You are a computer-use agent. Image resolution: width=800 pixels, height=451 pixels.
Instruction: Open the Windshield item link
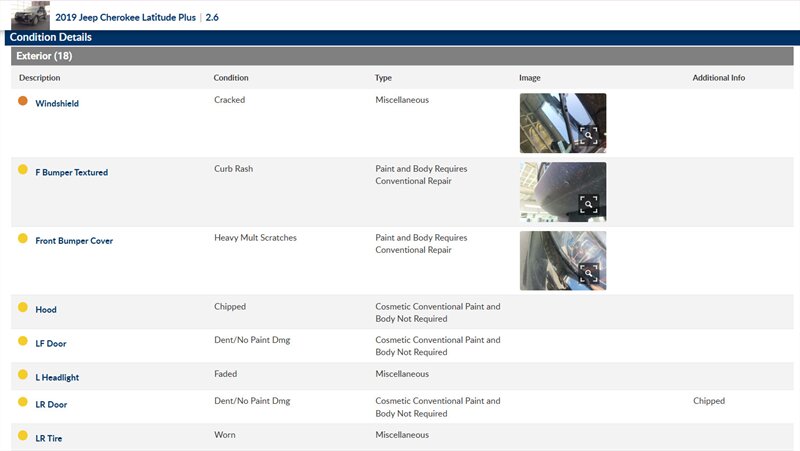pyautogui.click(x=57, y=103)
